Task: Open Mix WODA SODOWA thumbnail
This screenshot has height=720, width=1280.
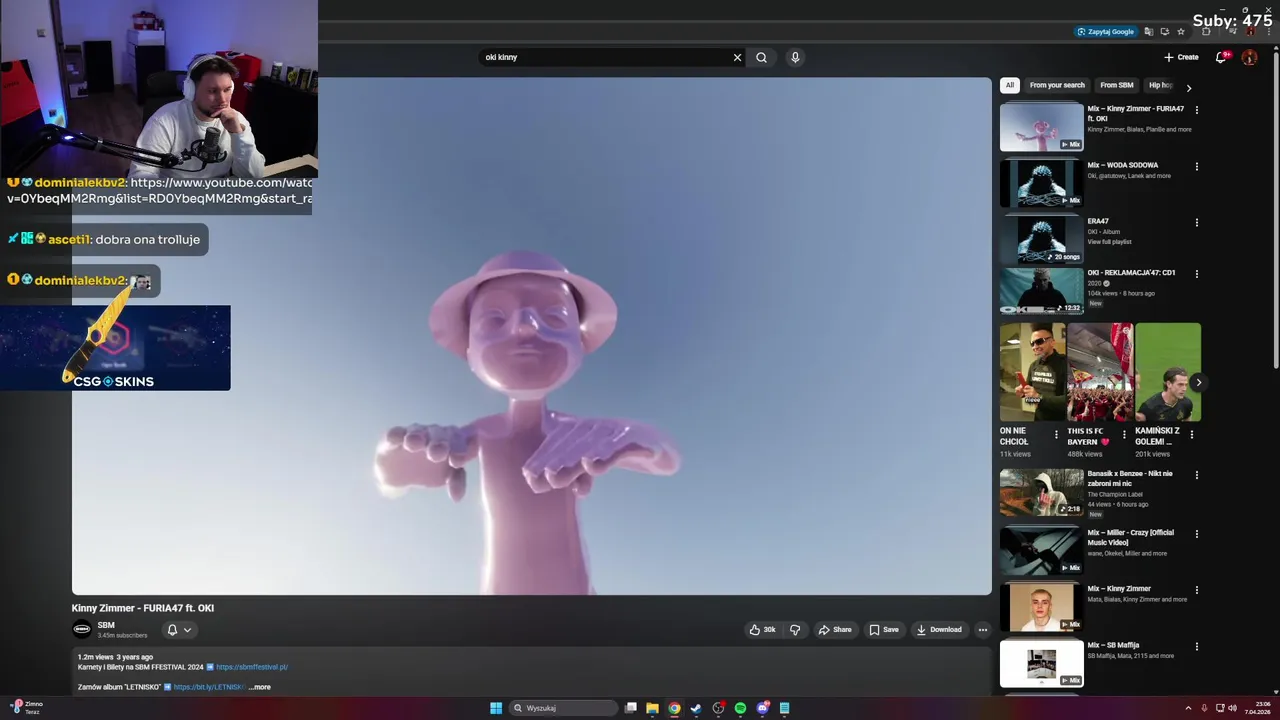Action: click(x=1041, y=184)
